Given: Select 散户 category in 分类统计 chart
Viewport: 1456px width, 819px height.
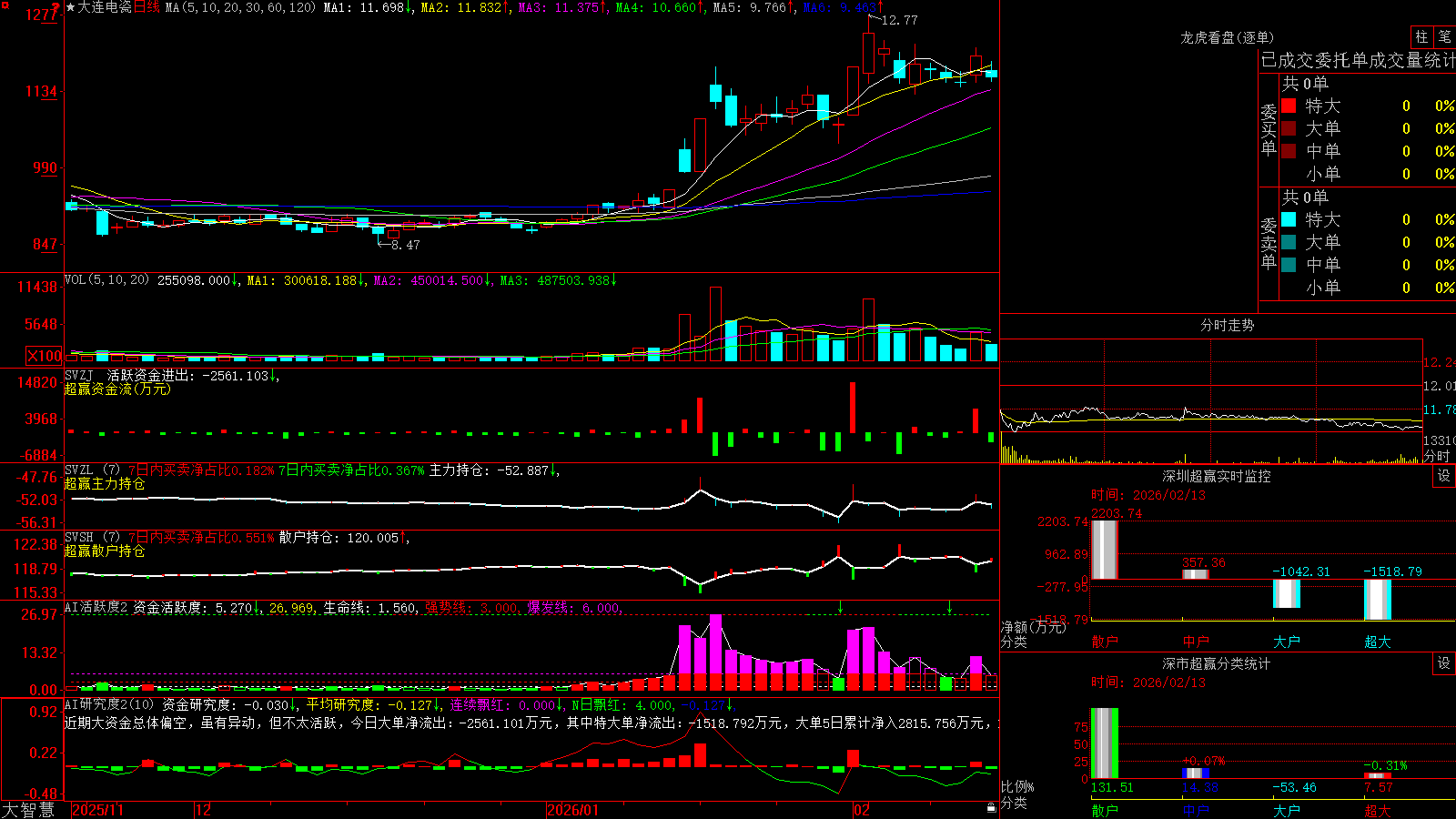Looking at the screenshot, I should 1105,810.
